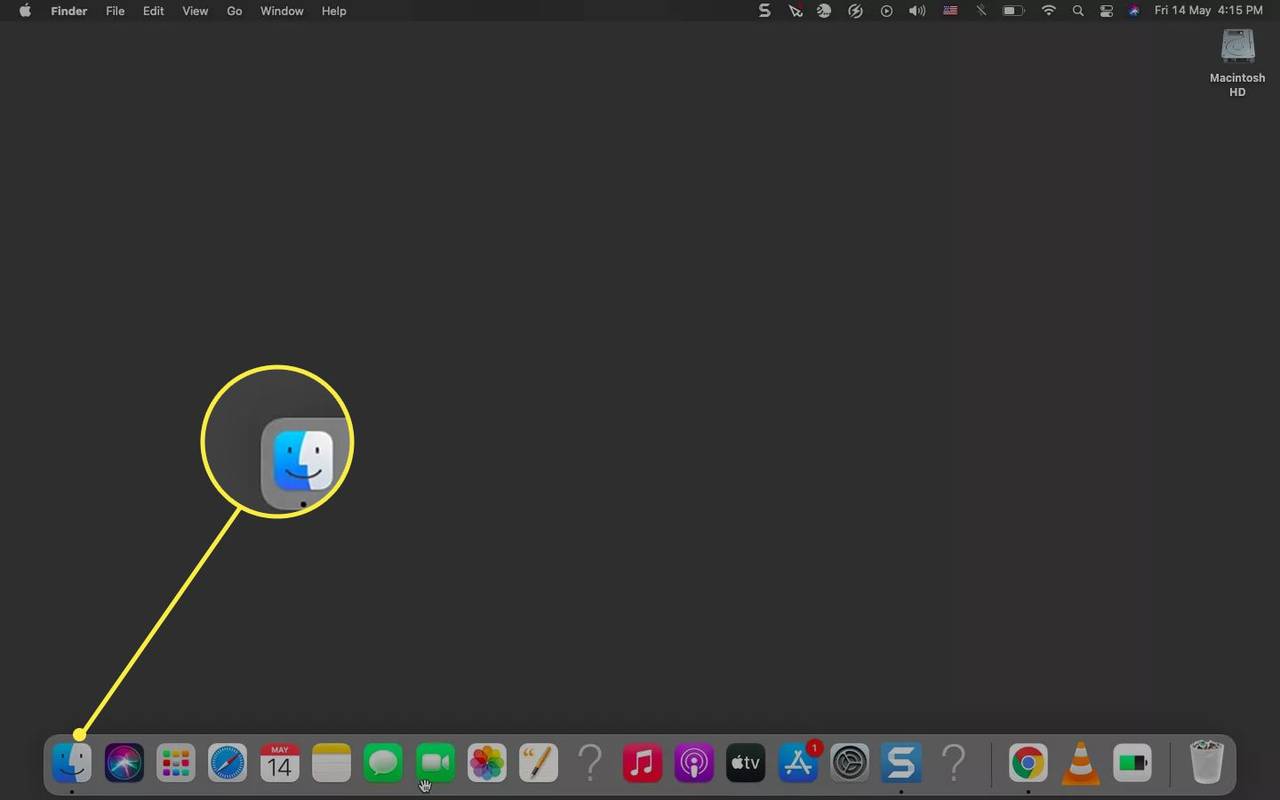Open the Help menu
The image size is (1280, 800).
click(334, 11)
